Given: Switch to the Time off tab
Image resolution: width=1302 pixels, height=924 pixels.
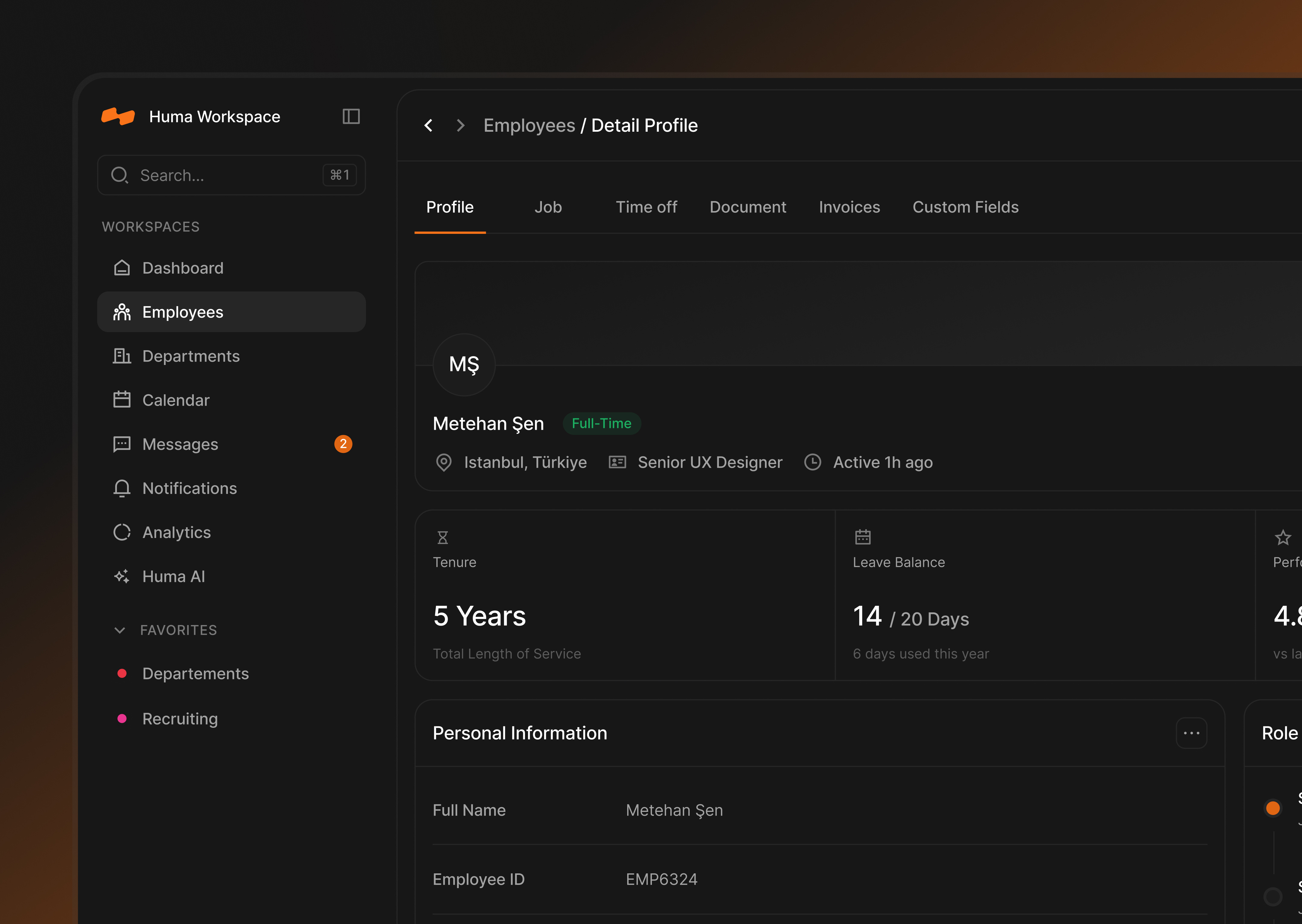Looking at the screenshot, I should tap(646, 207).
